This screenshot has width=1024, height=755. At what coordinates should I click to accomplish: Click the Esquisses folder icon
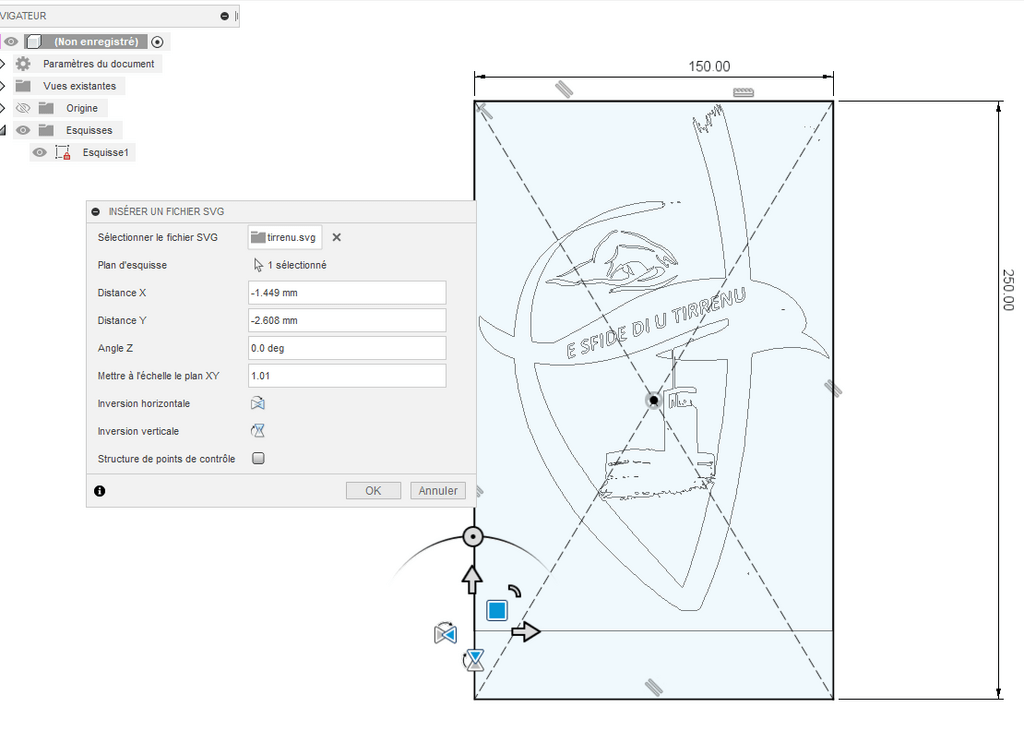coord(46,131)
